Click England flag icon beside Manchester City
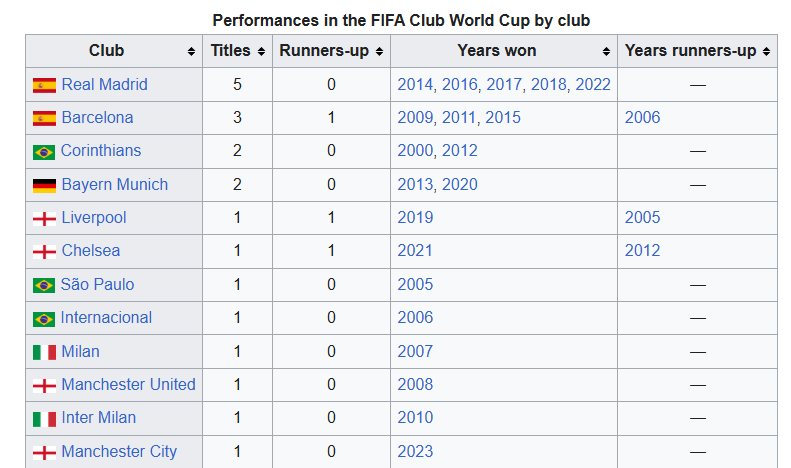The image size is (791, 468). click(x=44, y=452)
